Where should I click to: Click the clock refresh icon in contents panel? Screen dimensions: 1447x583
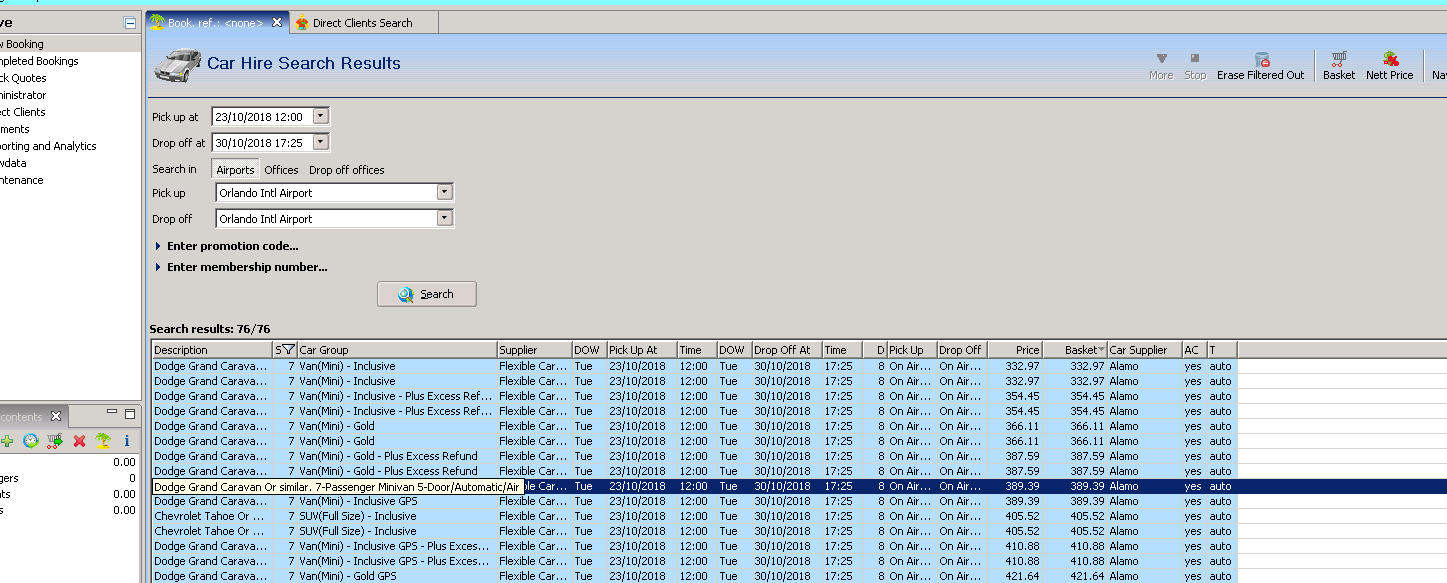click(31, 441)
